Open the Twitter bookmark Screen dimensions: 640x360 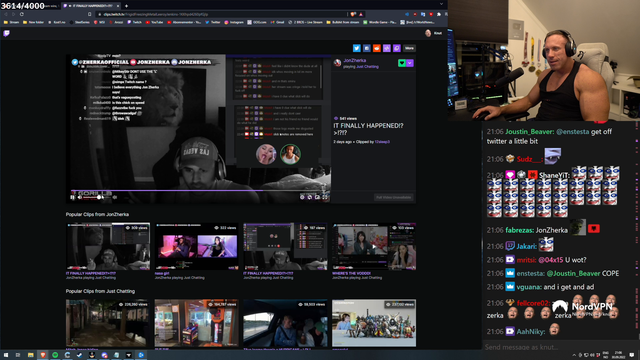tap(213, 22)
